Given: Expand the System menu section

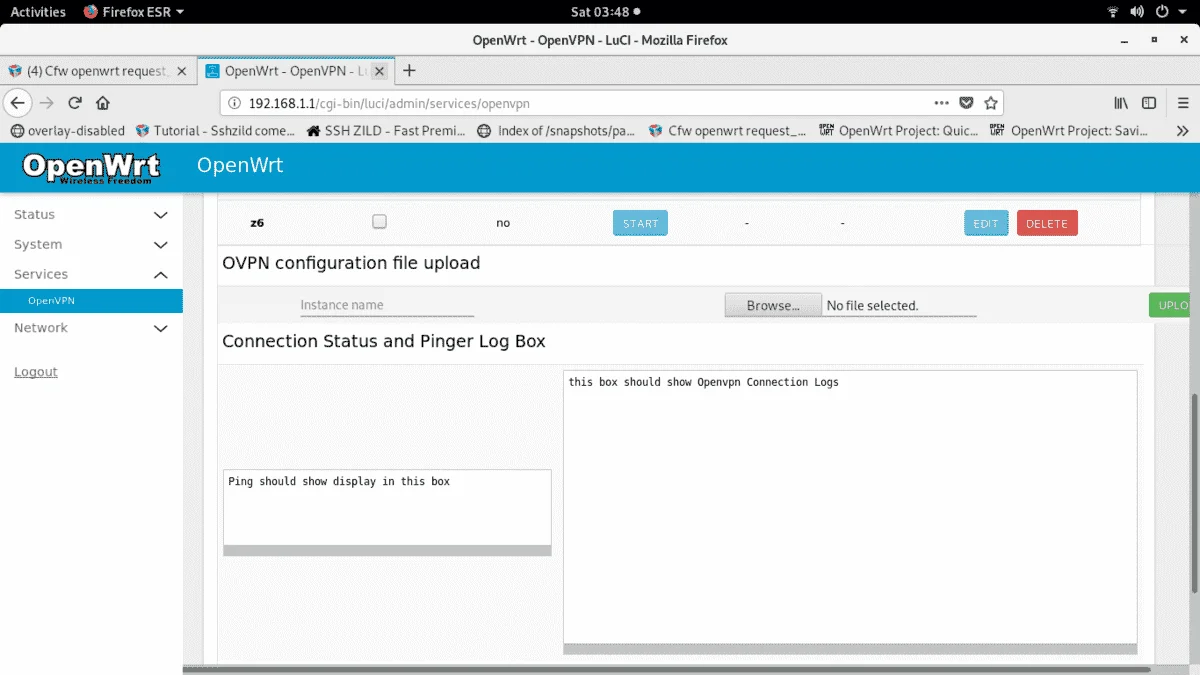Looking at the screenshot, I should tap(91, 245).
